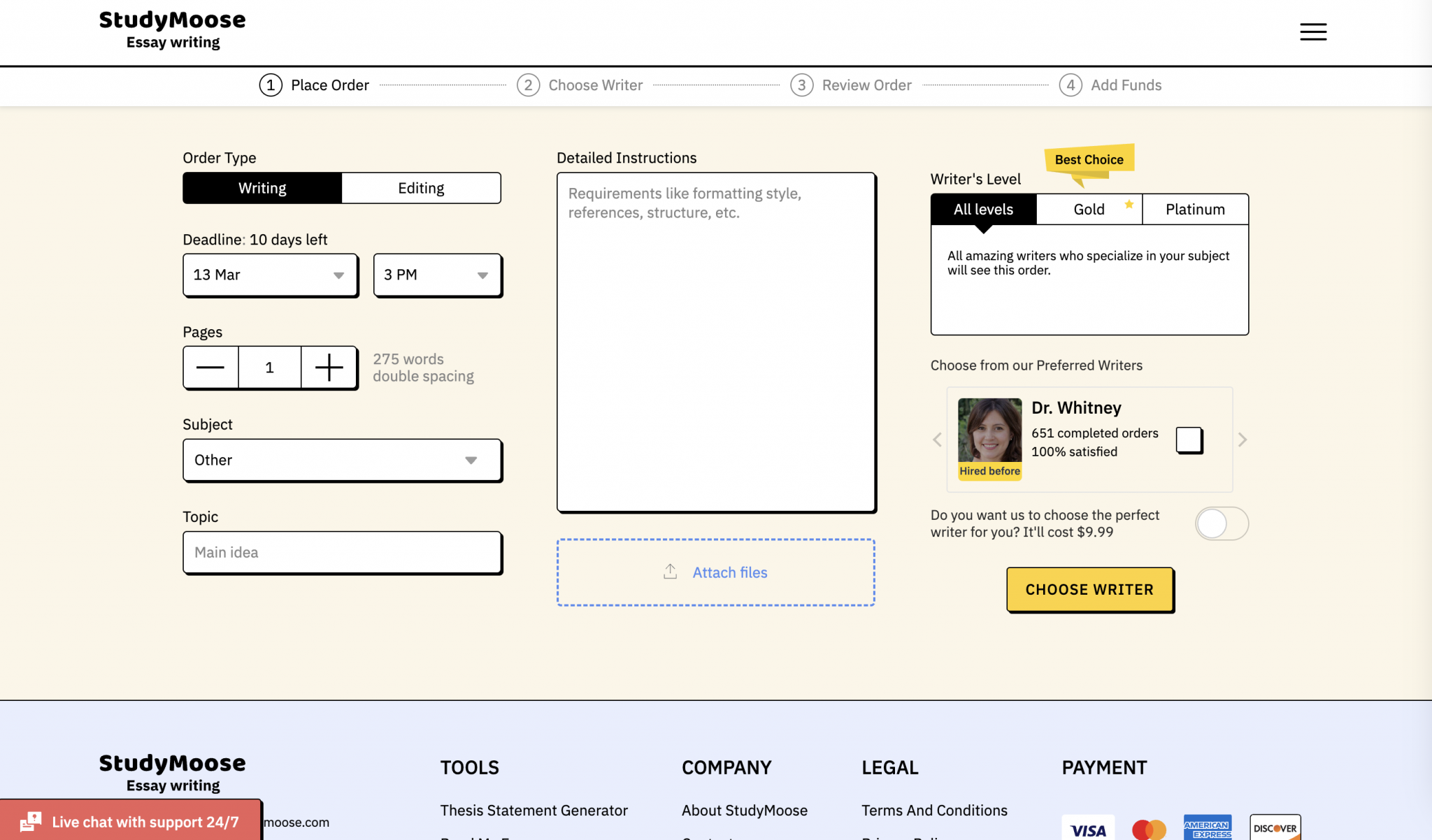Switch the order type to Editing

[421, 188]
